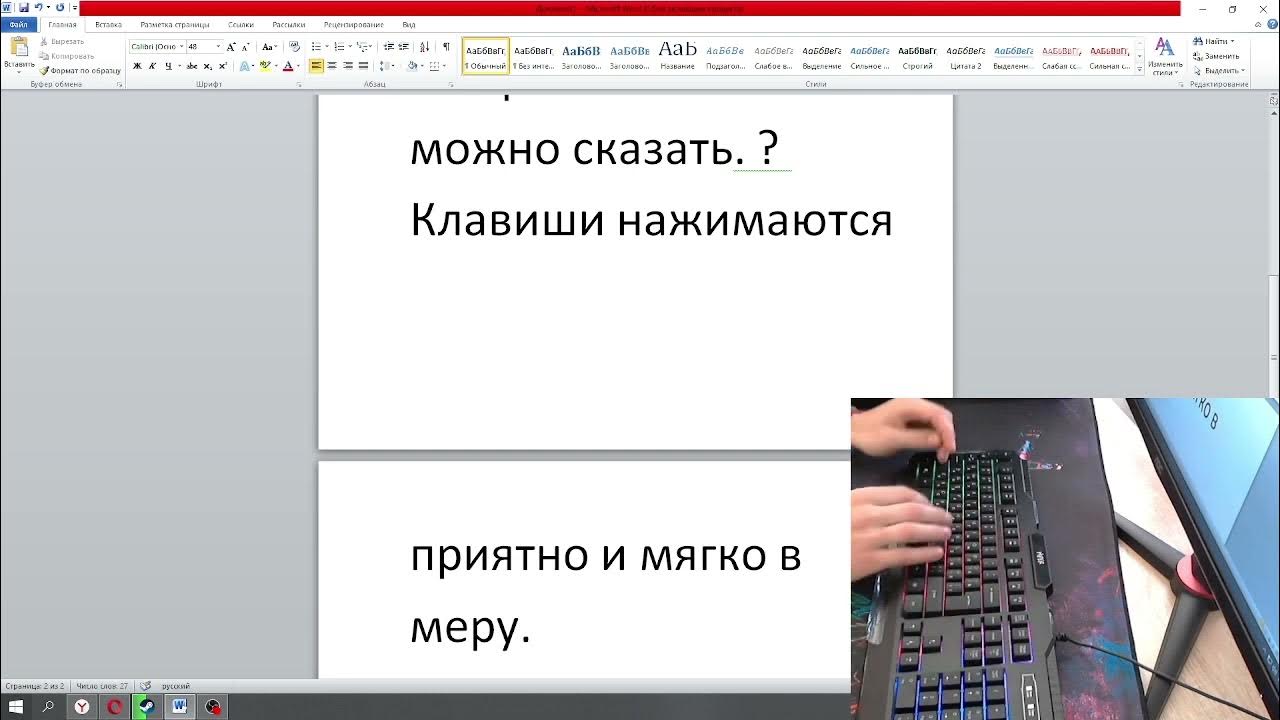Toggle bold (Ж) formatting
The image size is (1280, 720).
(137, 66)
